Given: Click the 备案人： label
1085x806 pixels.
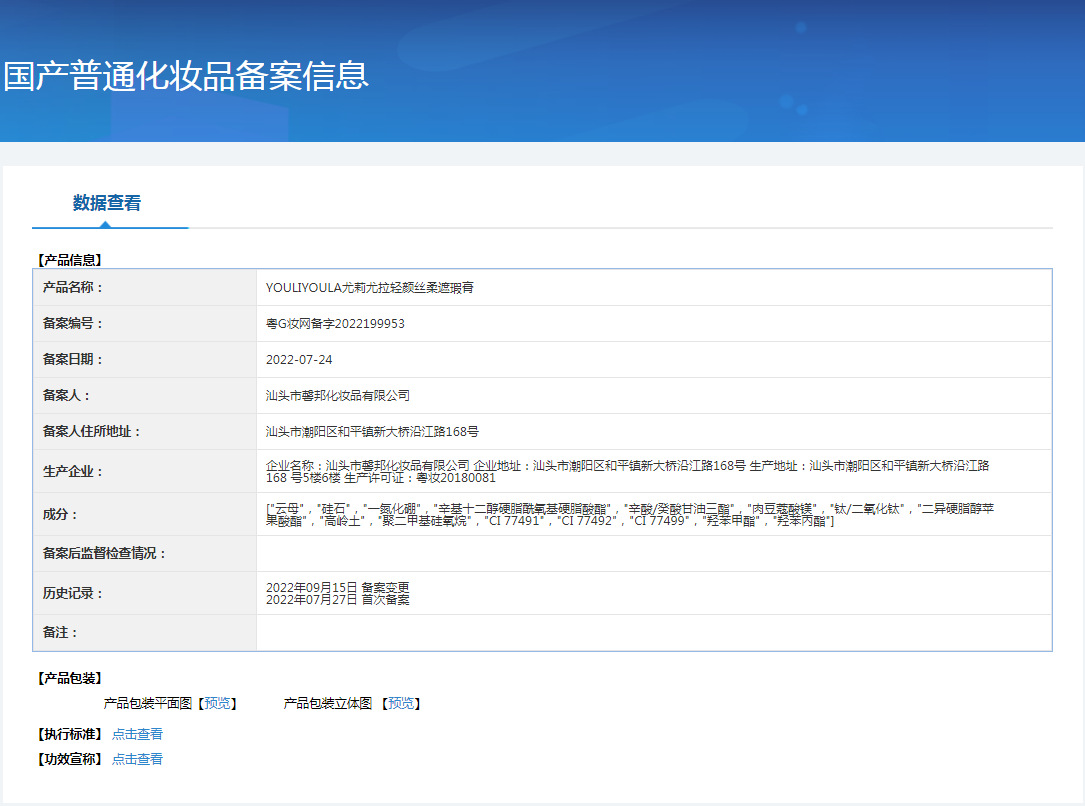Looking at the screenshot, I should [x=66, y=395].
